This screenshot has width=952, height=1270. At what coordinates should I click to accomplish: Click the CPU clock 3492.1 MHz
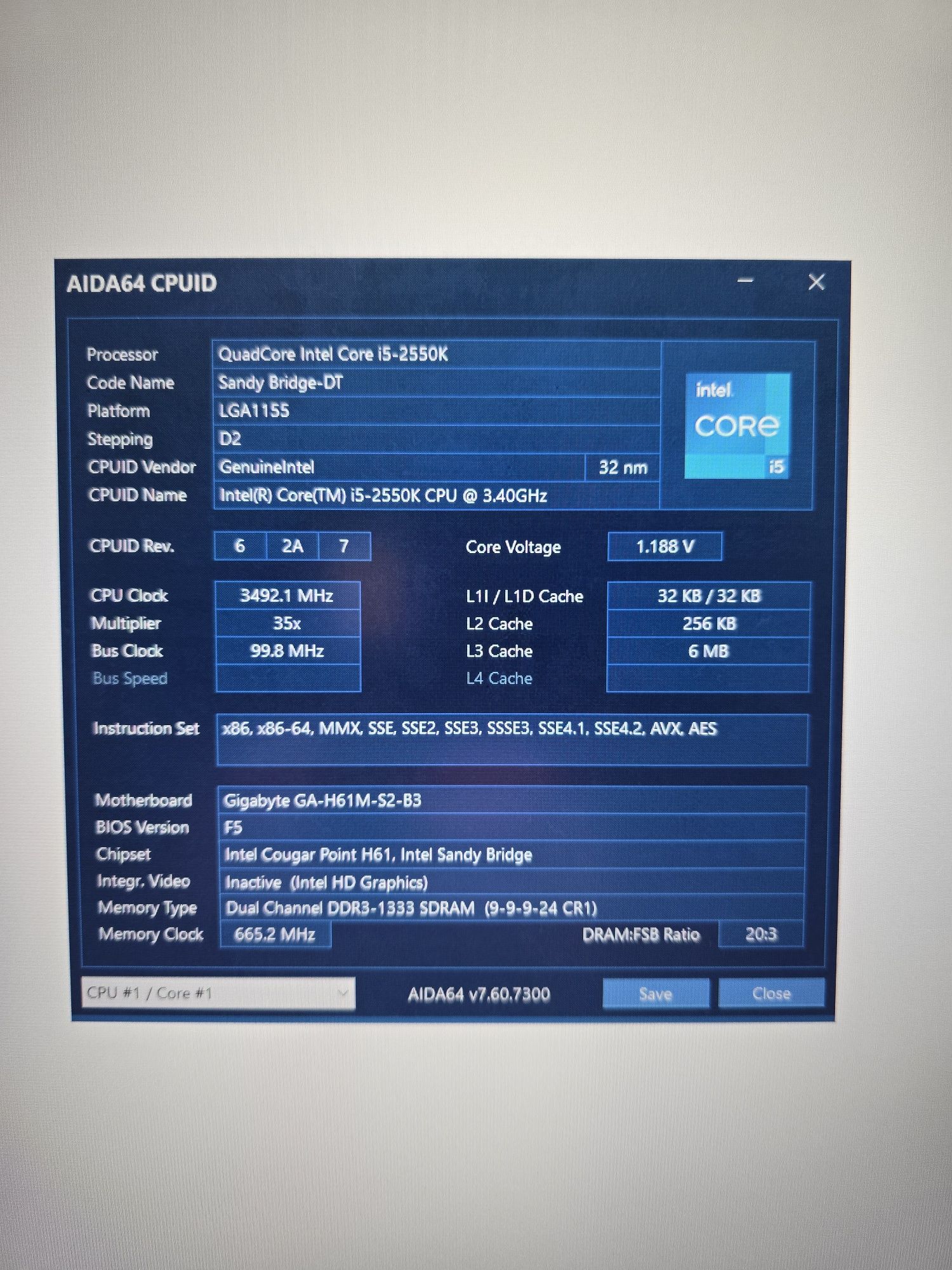coord(288,596)
